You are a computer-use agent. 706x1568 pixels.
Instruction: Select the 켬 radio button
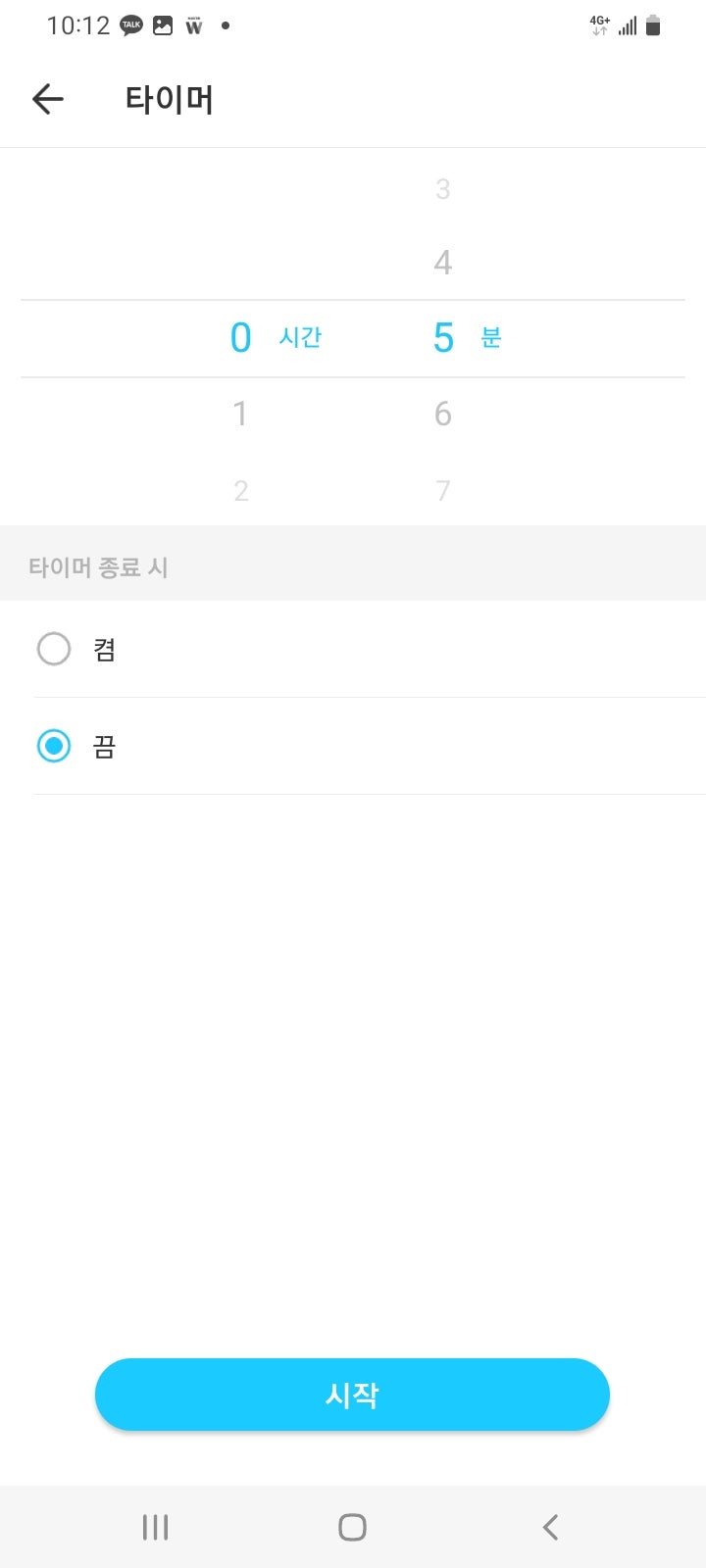coord(54,649)
